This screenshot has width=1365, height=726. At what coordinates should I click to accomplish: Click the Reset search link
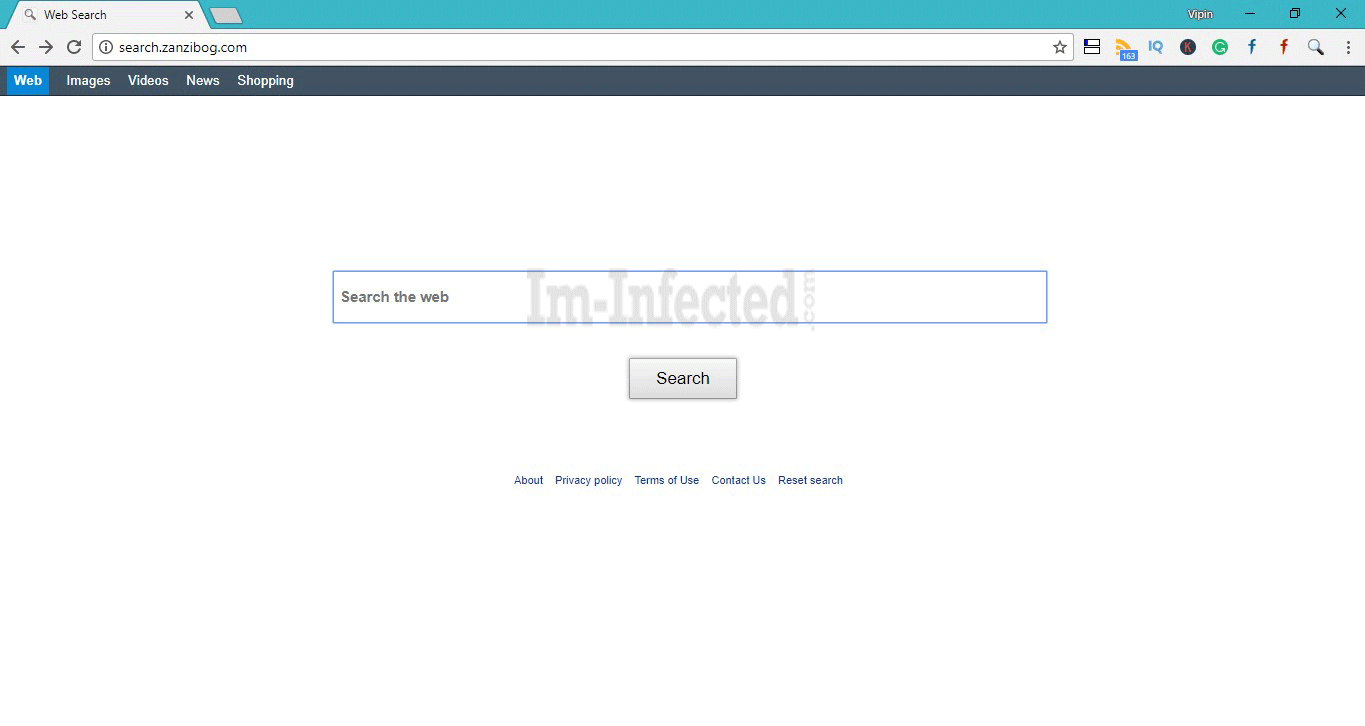coord(810,480)
